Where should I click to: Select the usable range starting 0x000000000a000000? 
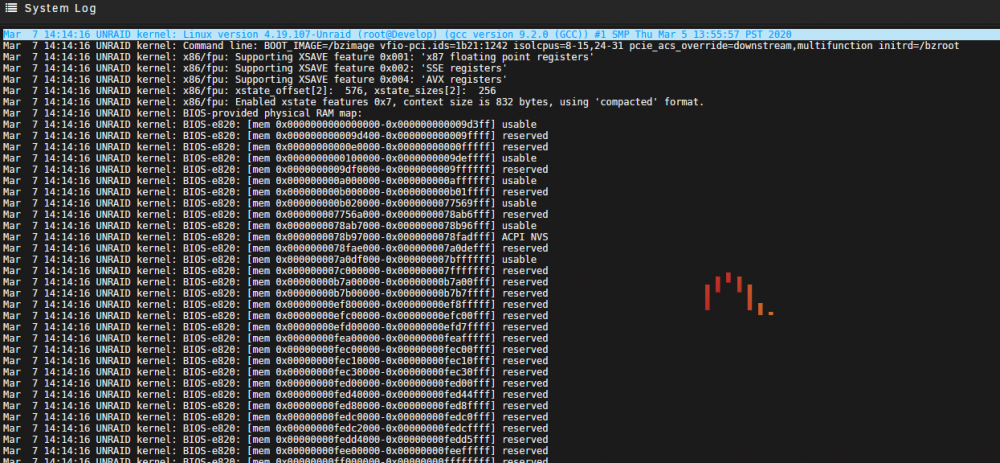pyautogui.click(x=270, y=181)
